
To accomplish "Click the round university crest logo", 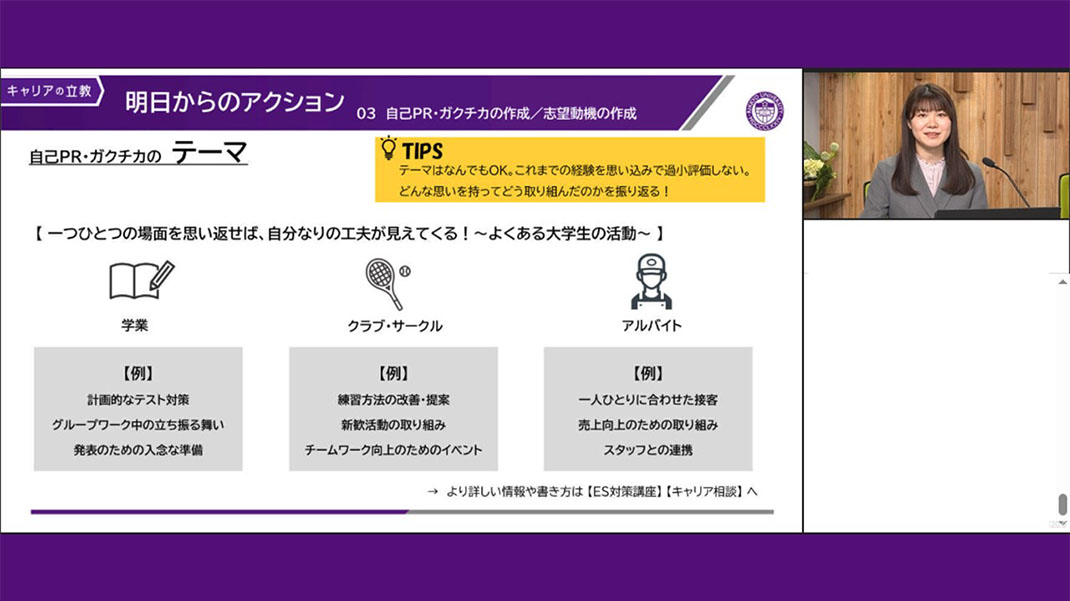I will click(765, 111).
